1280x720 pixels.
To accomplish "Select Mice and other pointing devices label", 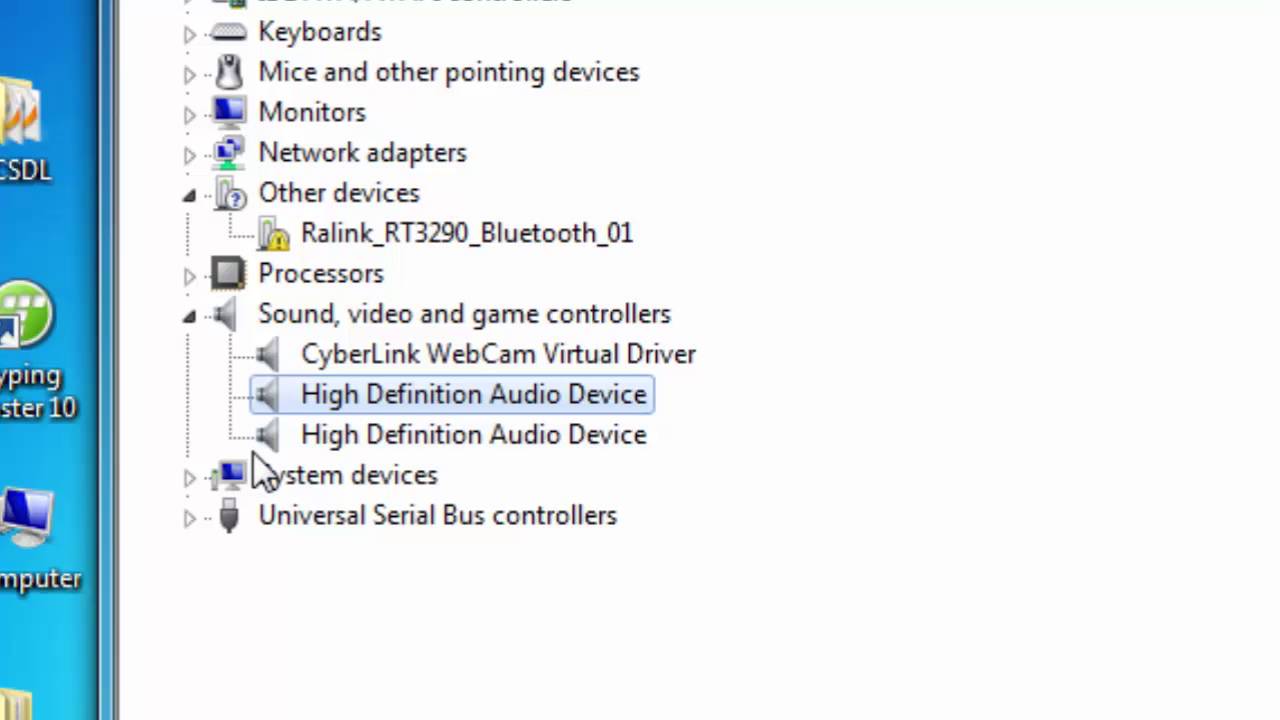I will [448, 72].
